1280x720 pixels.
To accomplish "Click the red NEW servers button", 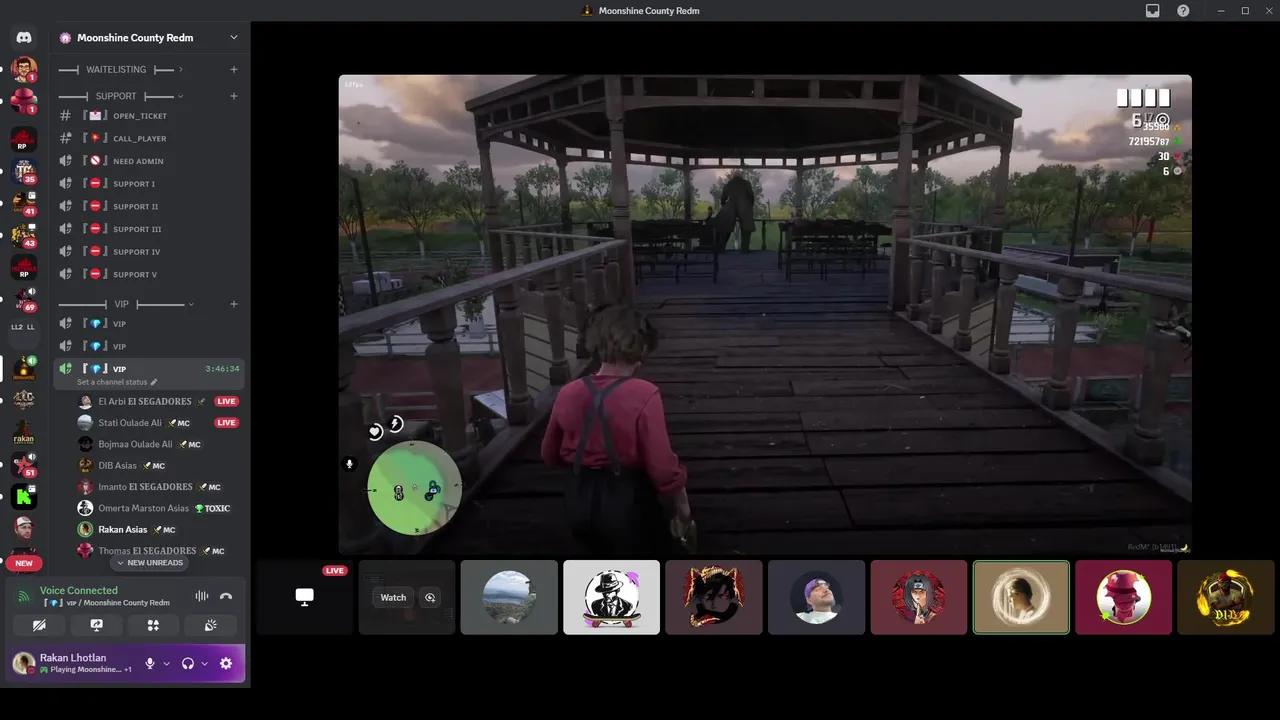I will 24,563.
